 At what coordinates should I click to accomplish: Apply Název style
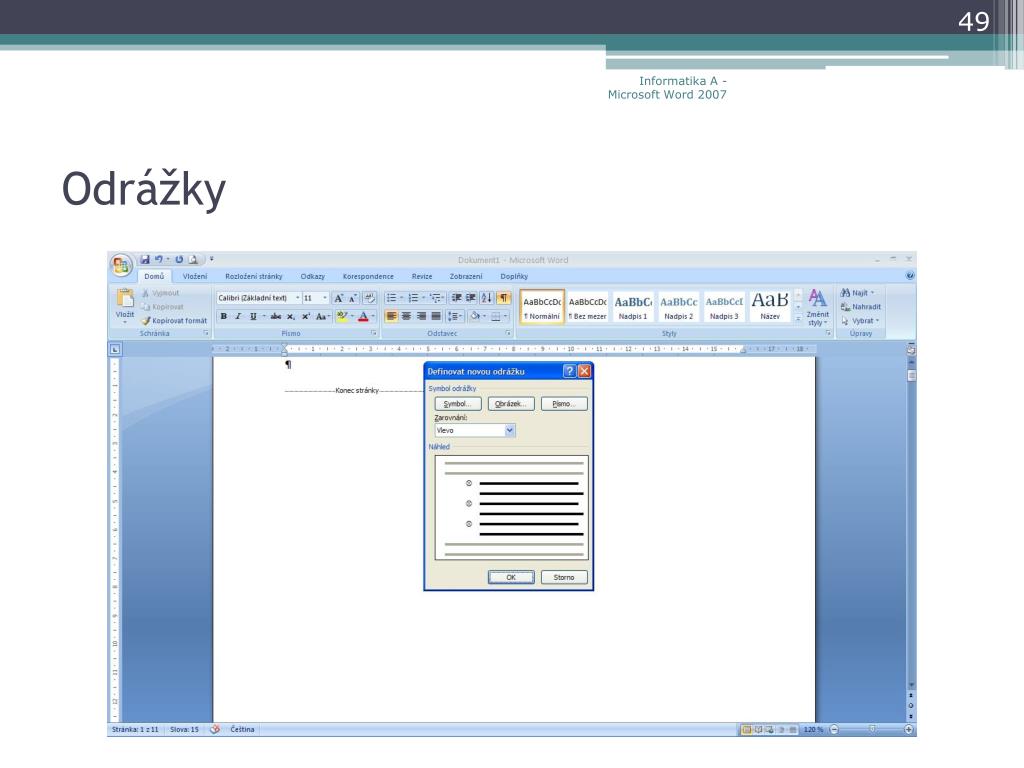pyautogui.click(x=770, y=307)
